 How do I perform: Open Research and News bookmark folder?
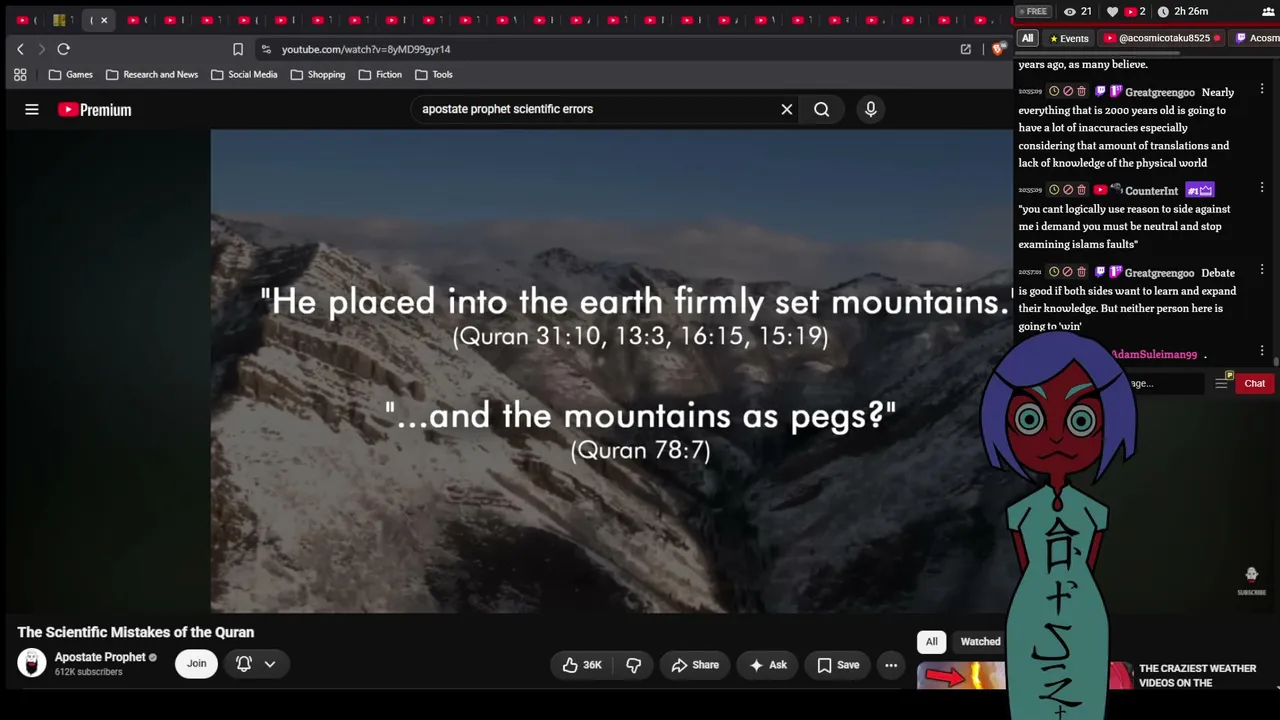[x=152, y=75]
